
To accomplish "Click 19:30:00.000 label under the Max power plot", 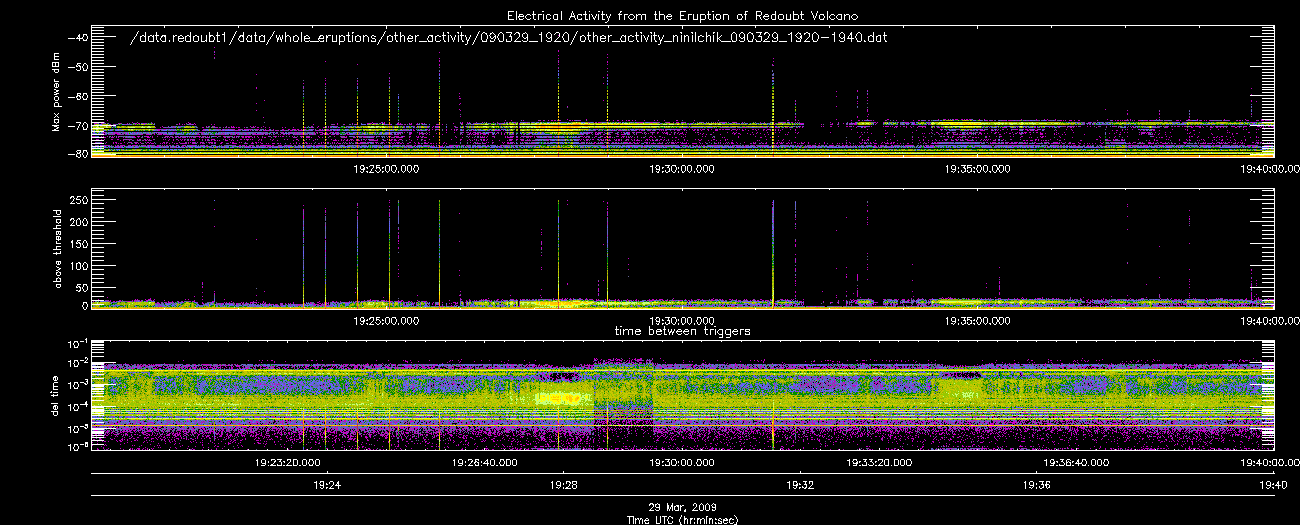I will point(682,169).
